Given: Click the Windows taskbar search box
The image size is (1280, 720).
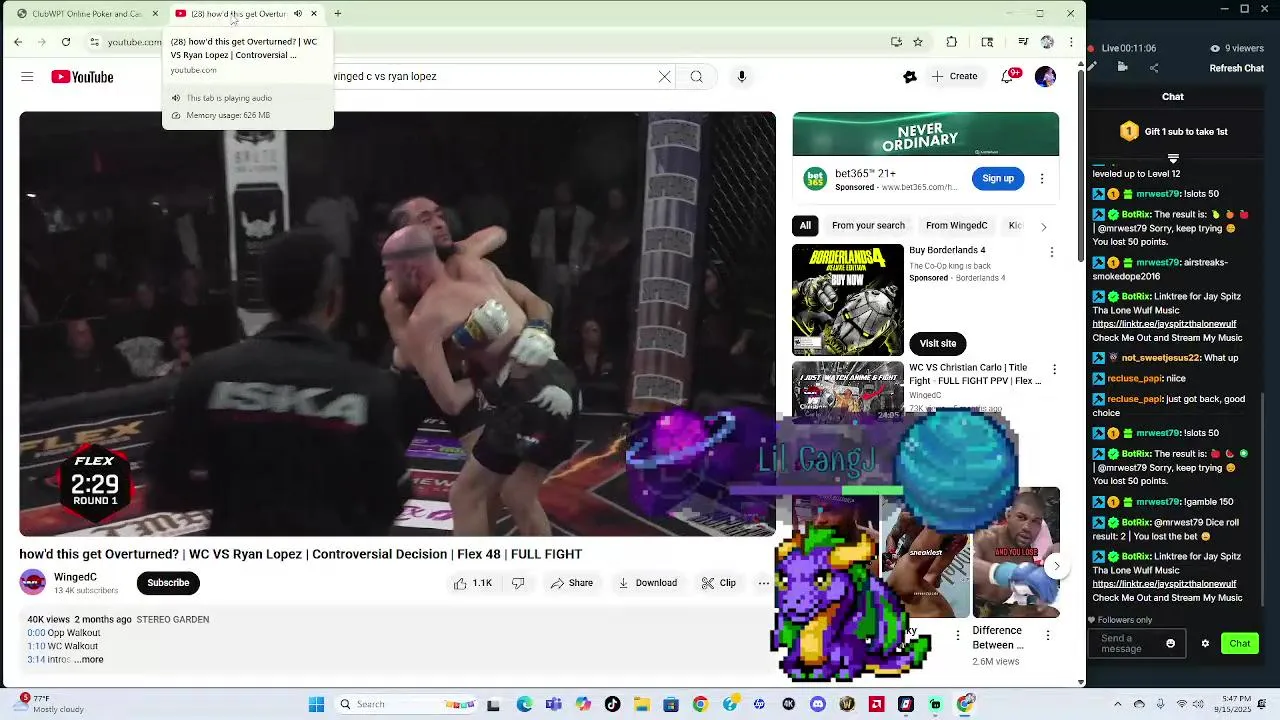Looking at the screenshot, I should coord(406,704).
